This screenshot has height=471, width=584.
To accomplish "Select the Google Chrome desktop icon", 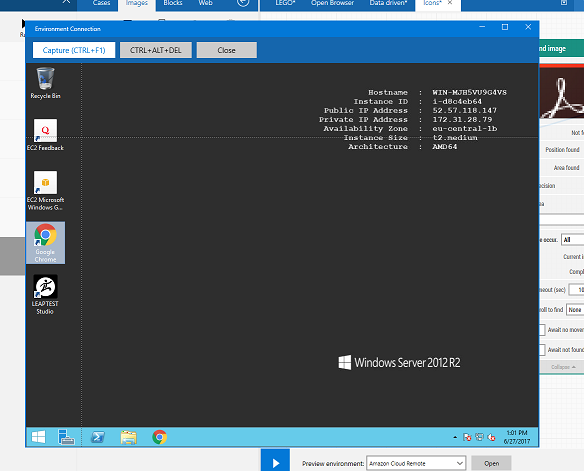I will (45, 243).
